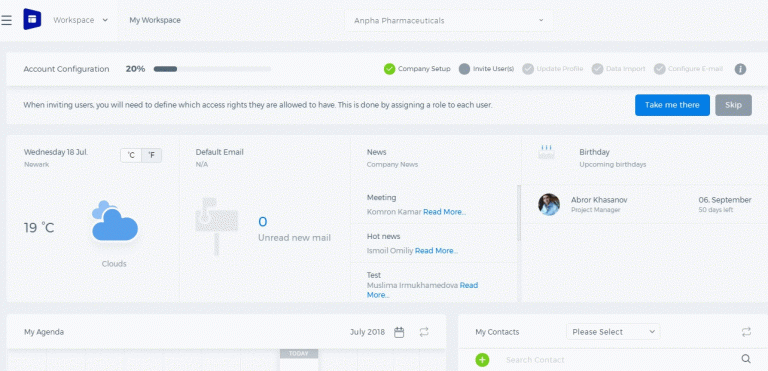This screenshot has width=768, height=371.
Task: Open the My Agenda calendar picker icon
Action: [x=399, y=332]
